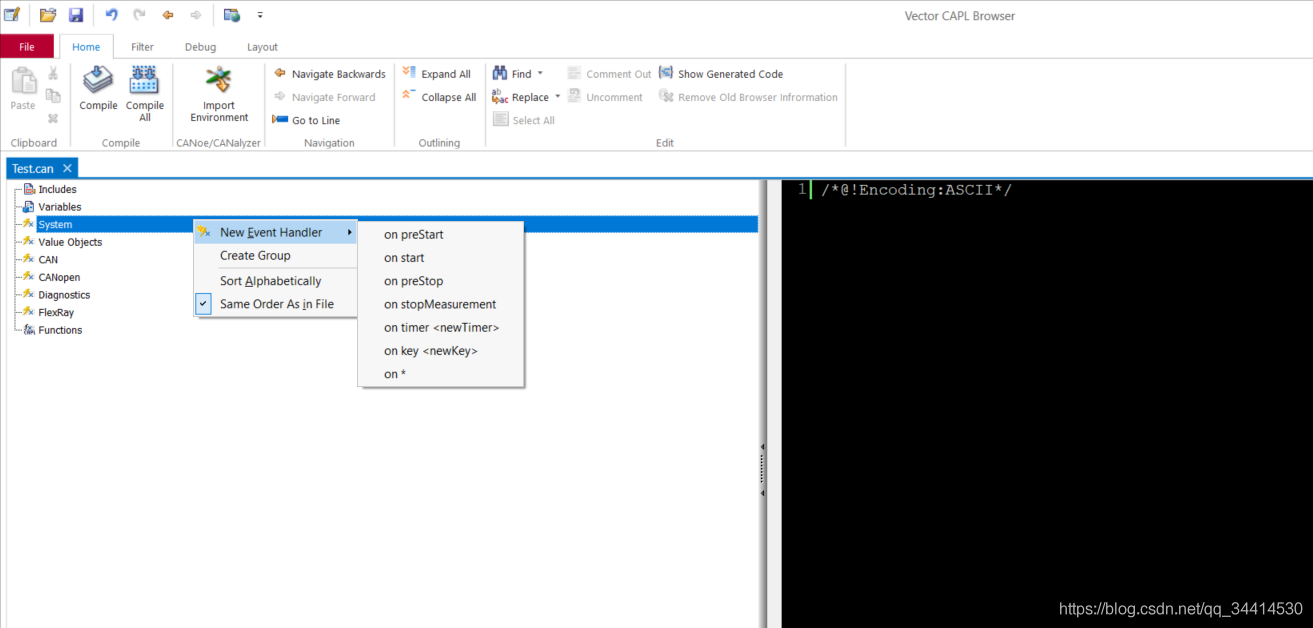Click the Find binoculars button
The width and height of the screenshot is (1313, 628).
pyautogui.click(x=512, y=74)
